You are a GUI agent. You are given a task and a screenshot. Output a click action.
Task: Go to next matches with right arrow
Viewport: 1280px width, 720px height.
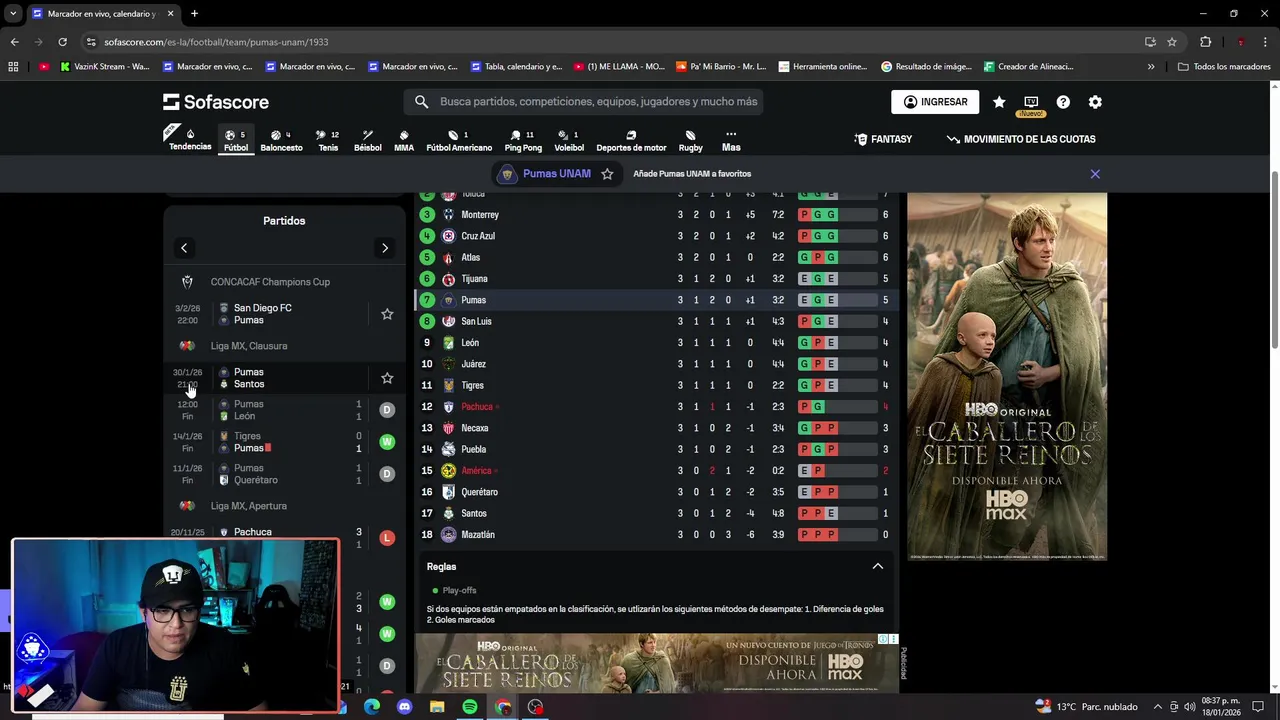pyautogui.click(x=385, y=248)
